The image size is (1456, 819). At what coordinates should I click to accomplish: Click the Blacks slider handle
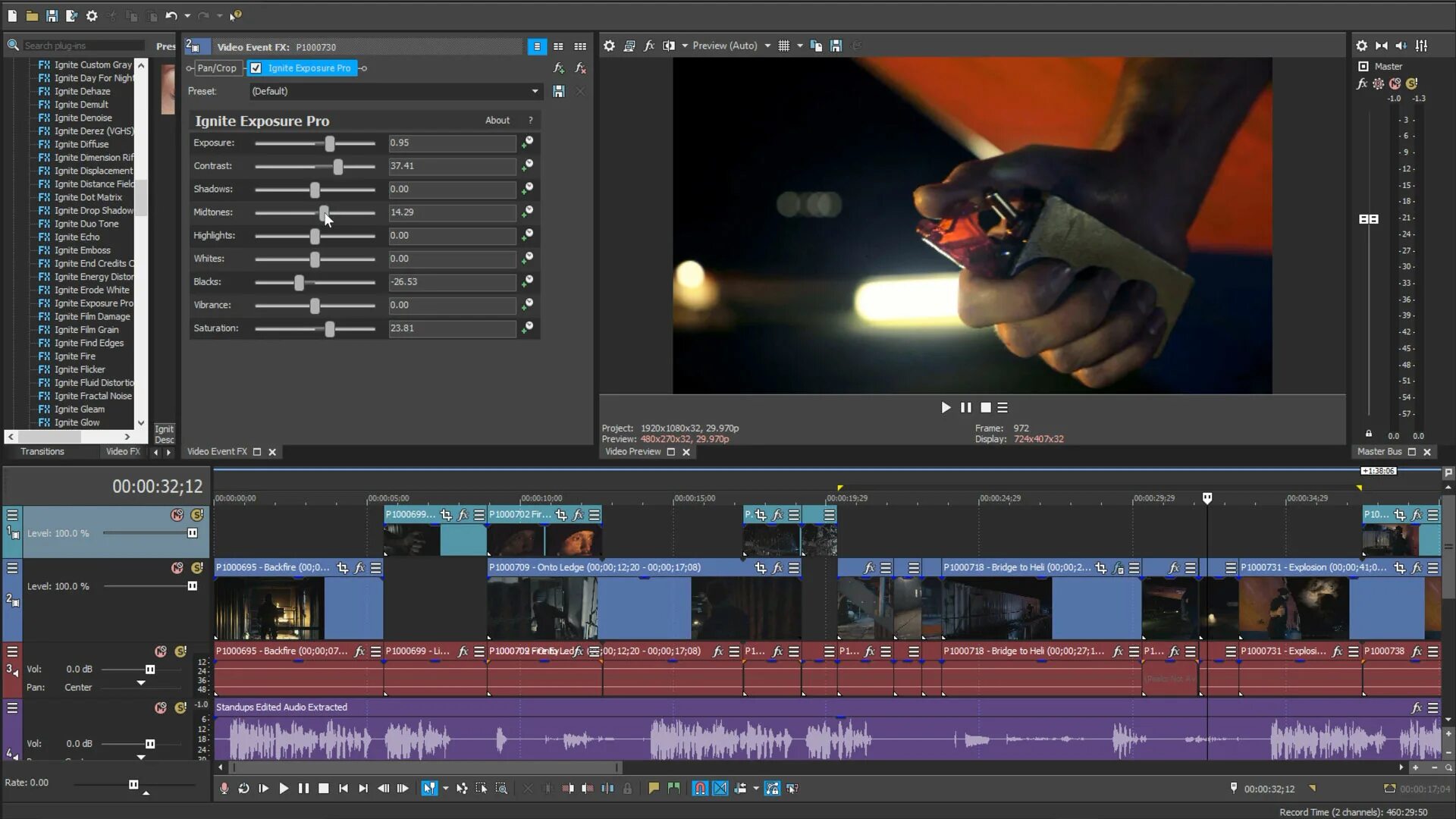coord(300,282)
